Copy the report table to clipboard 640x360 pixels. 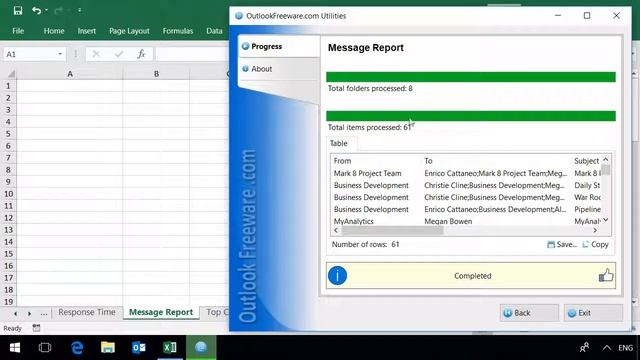(x=596, y=244)
